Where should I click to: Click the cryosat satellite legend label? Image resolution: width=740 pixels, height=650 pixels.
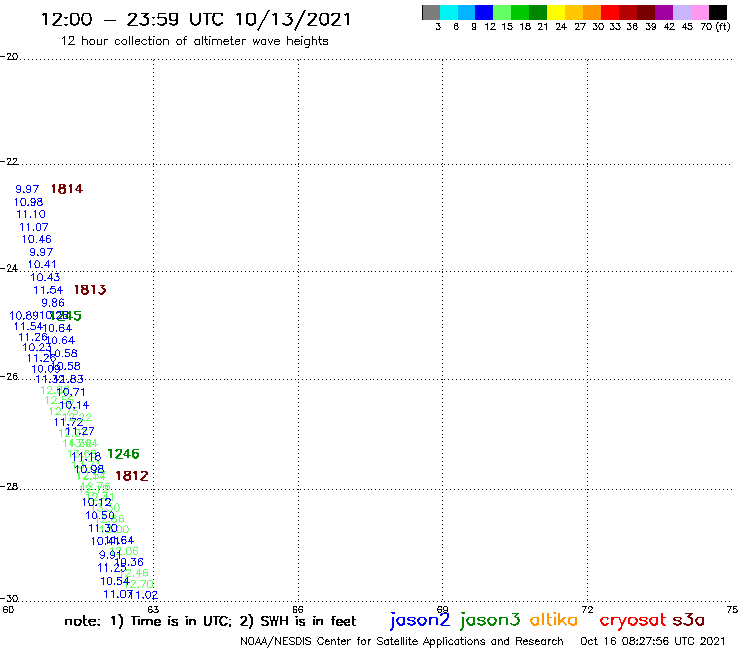click(x=633, y=621)
